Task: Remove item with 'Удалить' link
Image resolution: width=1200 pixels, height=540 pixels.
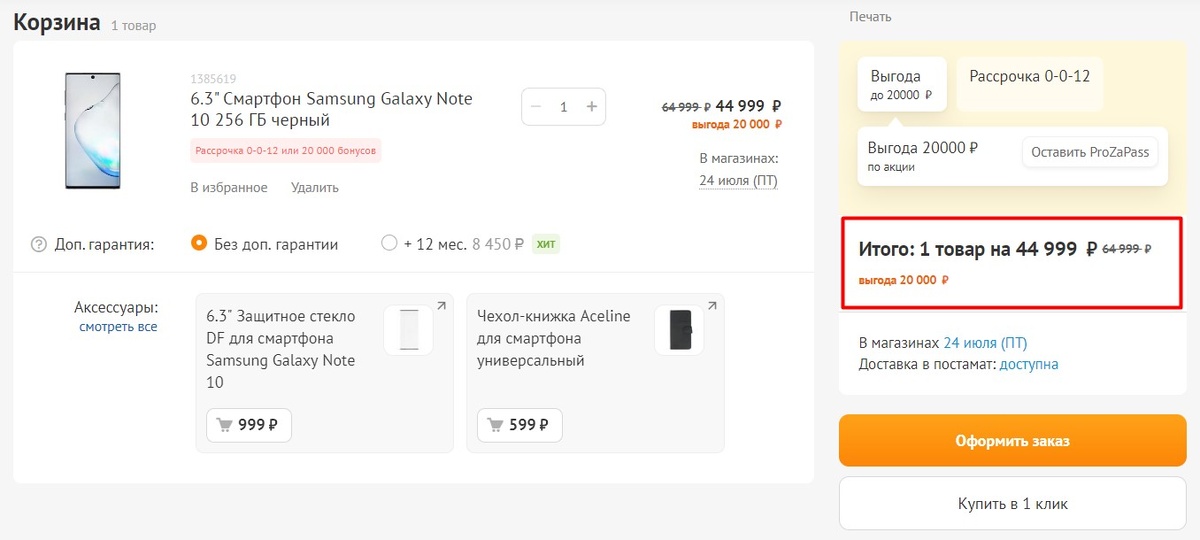Action: 315,187
